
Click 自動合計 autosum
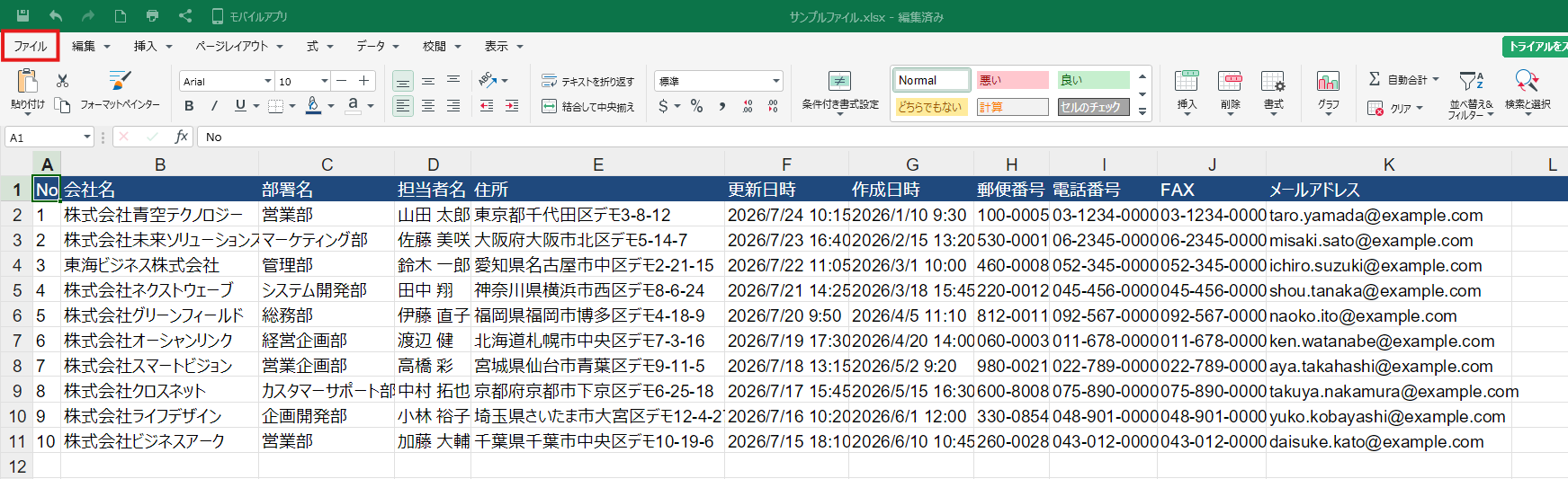(1403, 80)
